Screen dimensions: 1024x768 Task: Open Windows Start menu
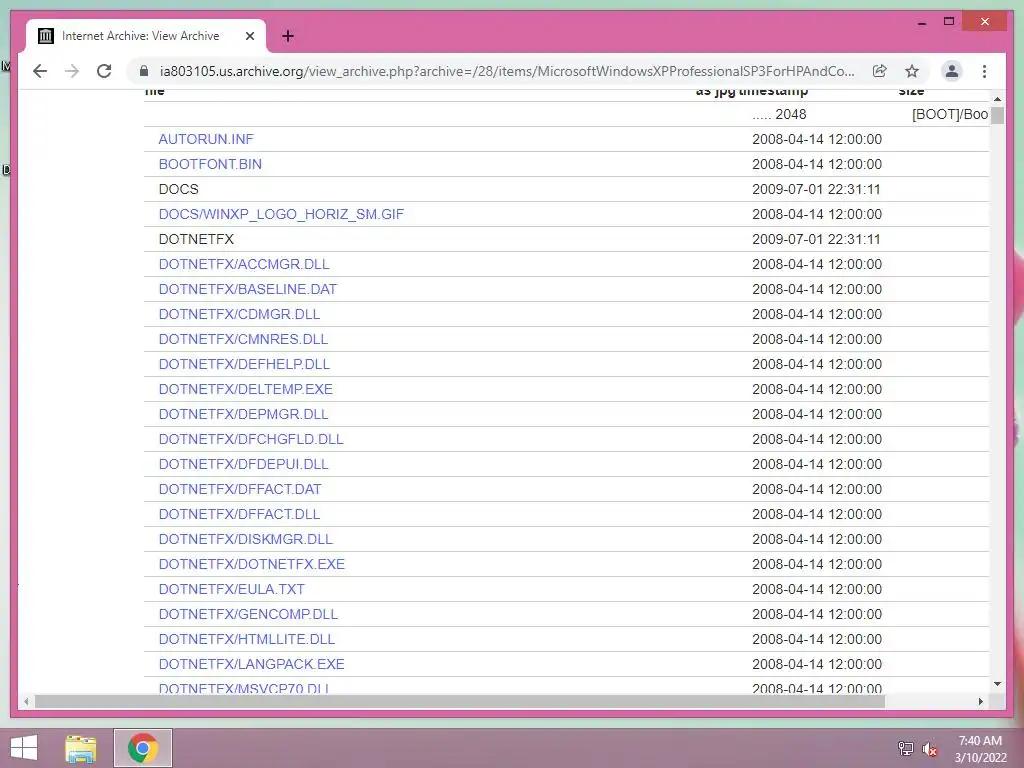pos(24,748)
